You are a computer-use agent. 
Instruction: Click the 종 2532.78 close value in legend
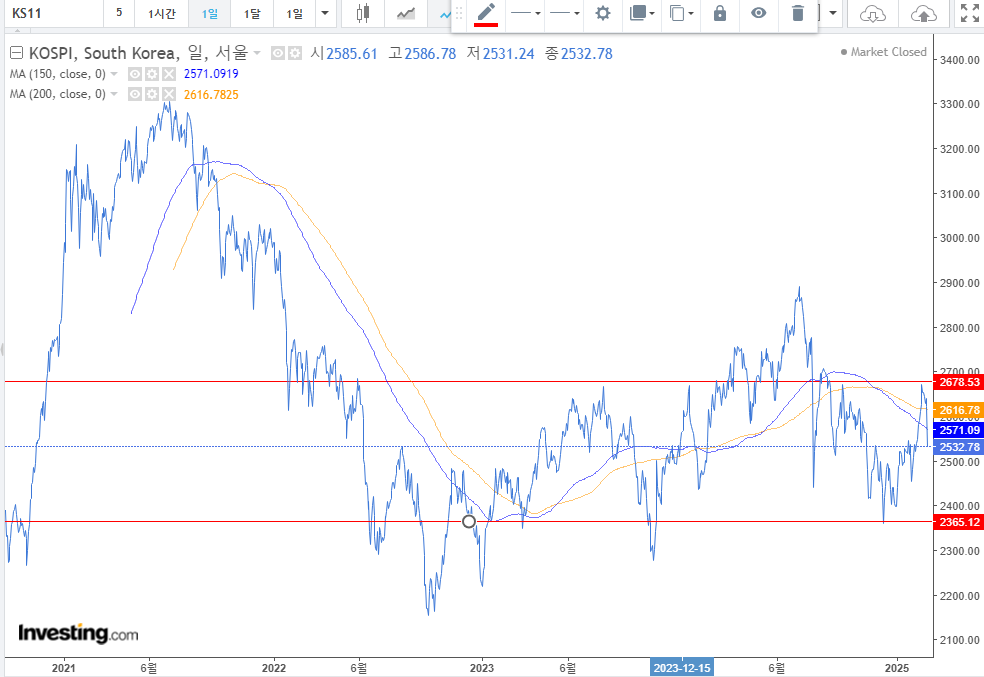click(x=579, y=53)
